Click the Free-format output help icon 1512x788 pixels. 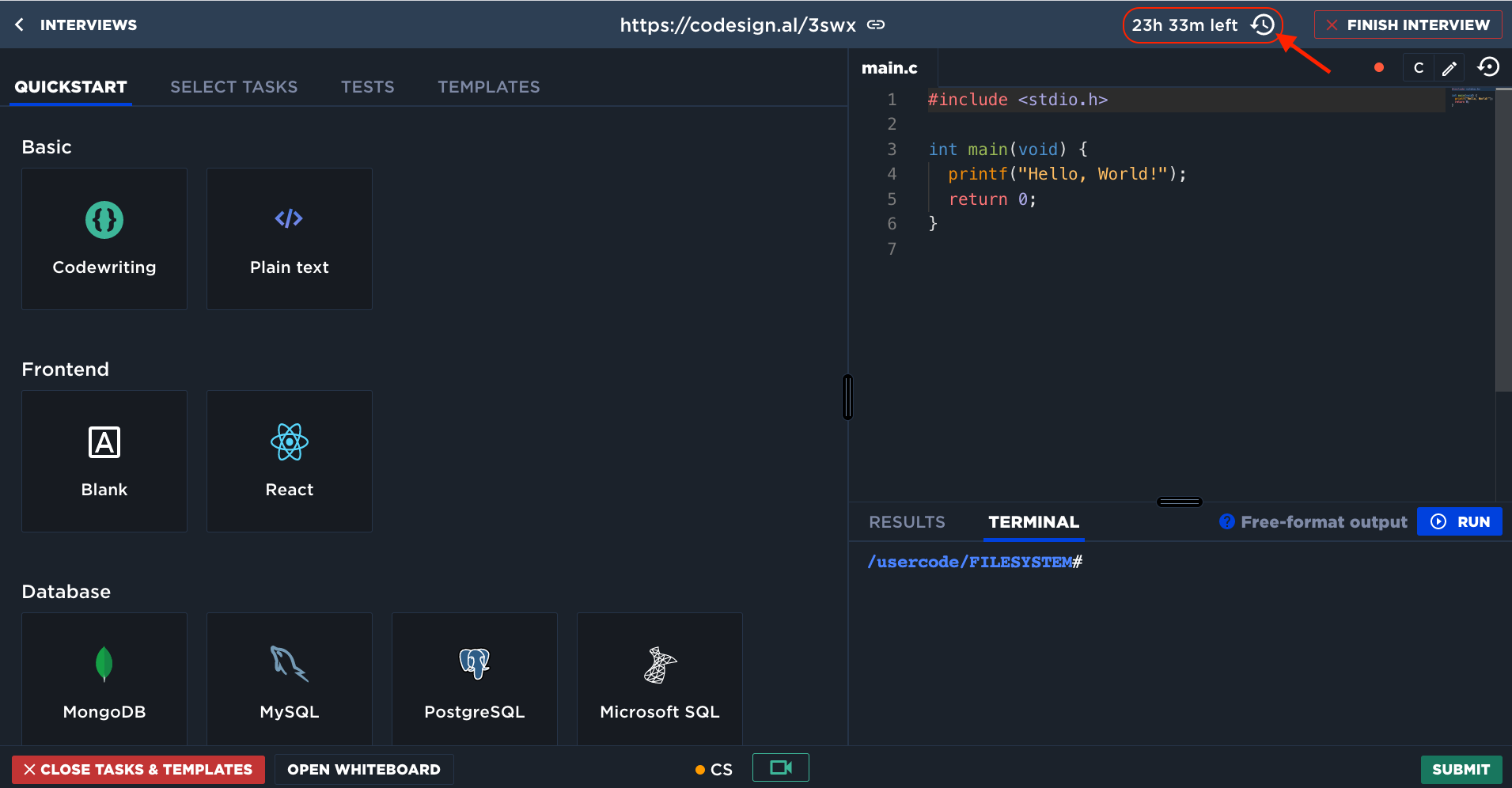click(x=1226, y=521)
